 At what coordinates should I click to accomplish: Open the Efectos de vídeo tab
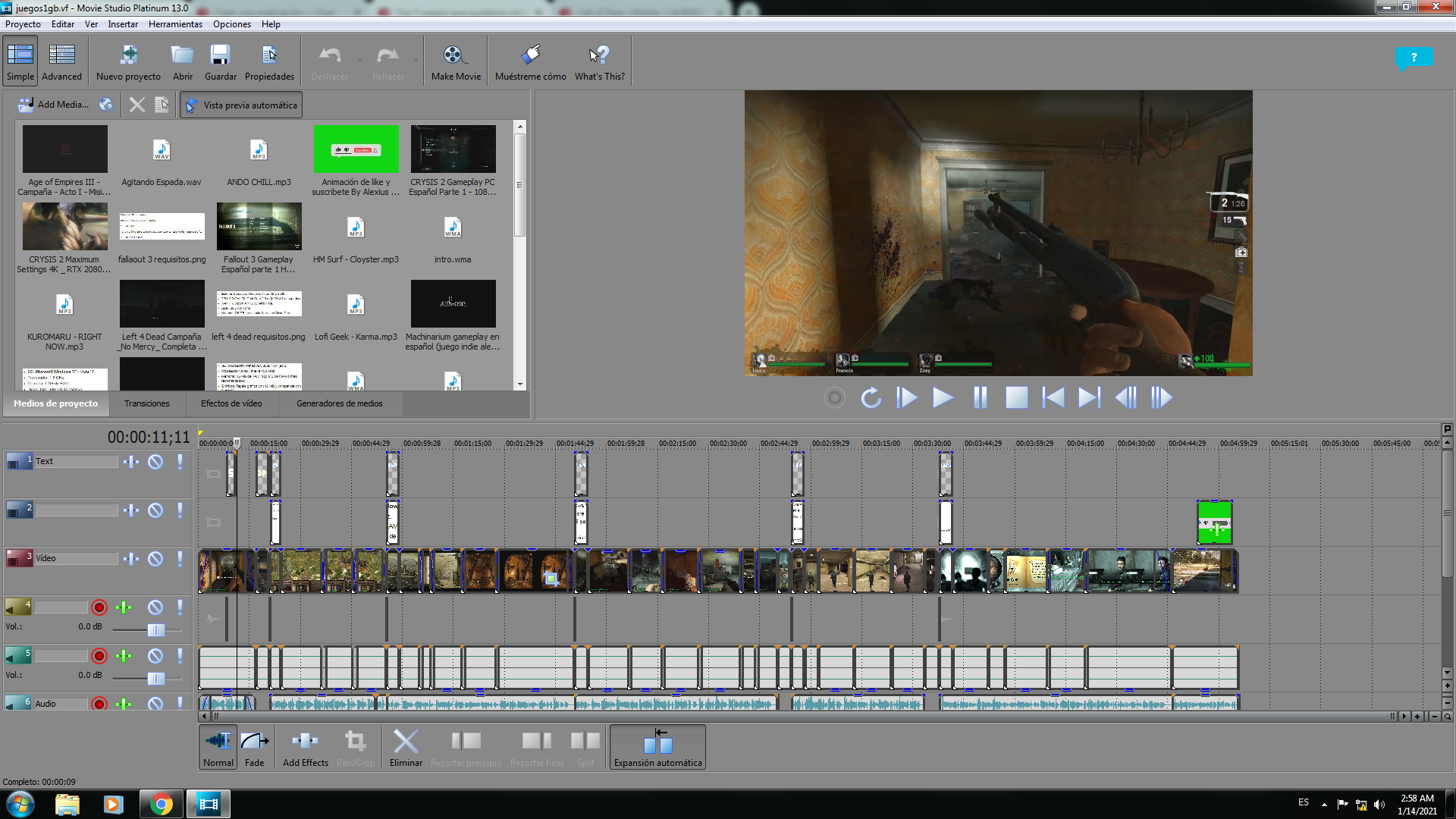231,403
